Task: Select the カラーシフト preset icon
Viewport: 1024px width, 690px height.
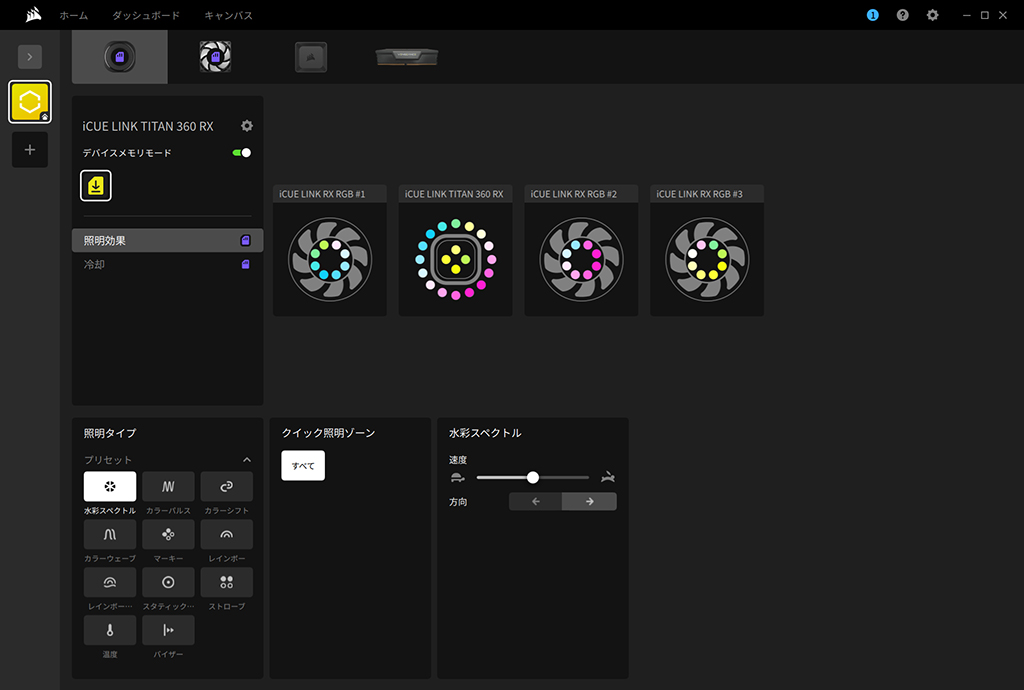Action: click(227, 486)
